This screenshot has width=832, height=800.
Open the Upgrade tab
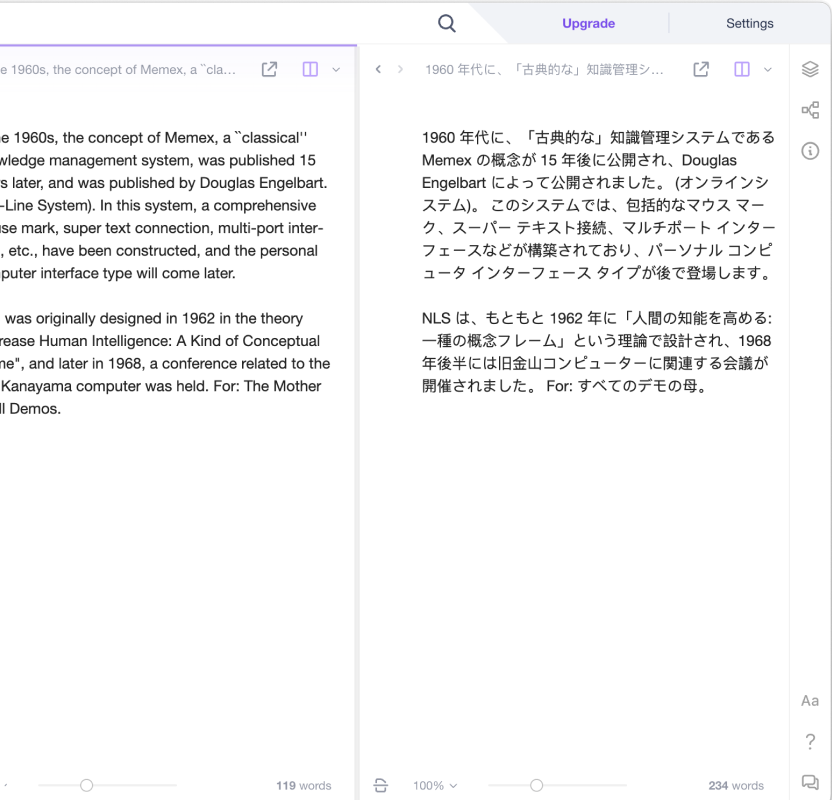[588, 23]
